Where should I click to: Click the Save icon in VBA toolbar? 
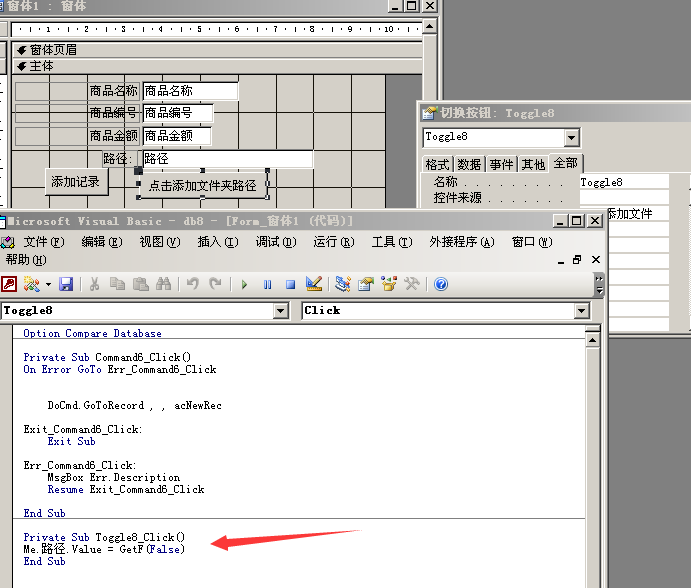pyautogui.click(x=66, y=284)
